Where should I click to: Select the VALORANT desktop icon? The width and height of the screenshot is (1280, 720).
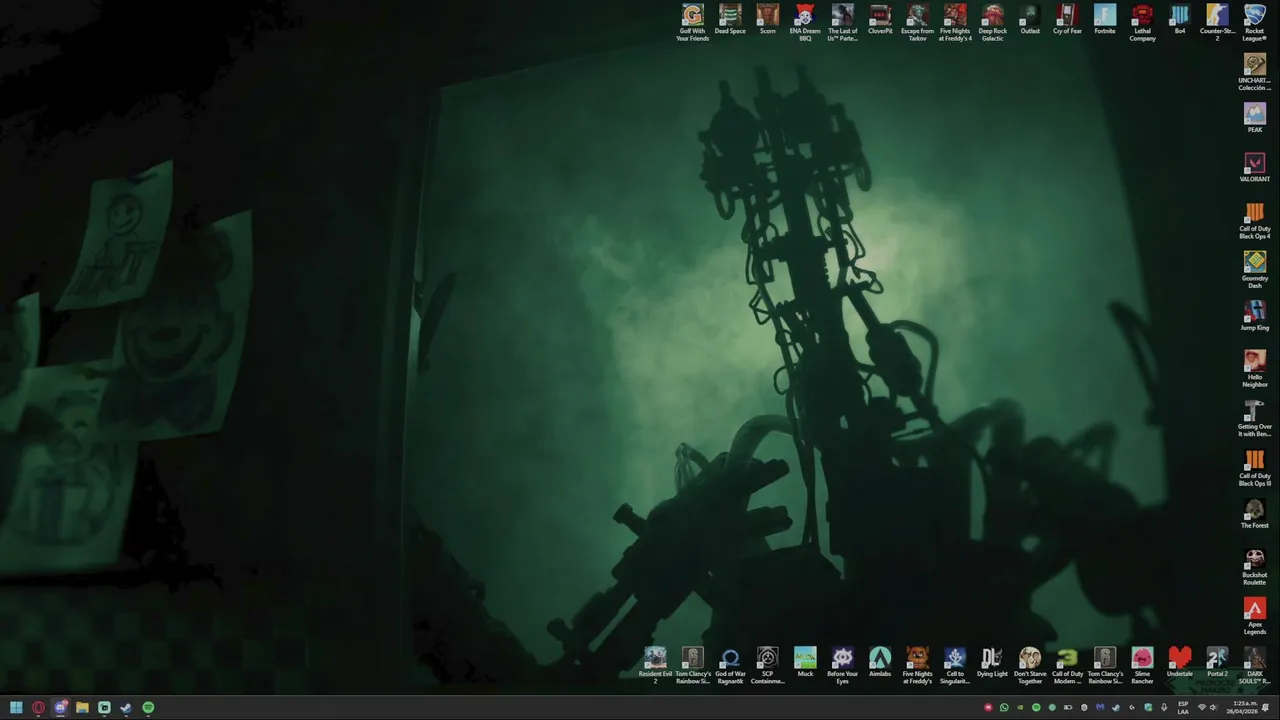pyautogui.click(x=1255, y=167)
